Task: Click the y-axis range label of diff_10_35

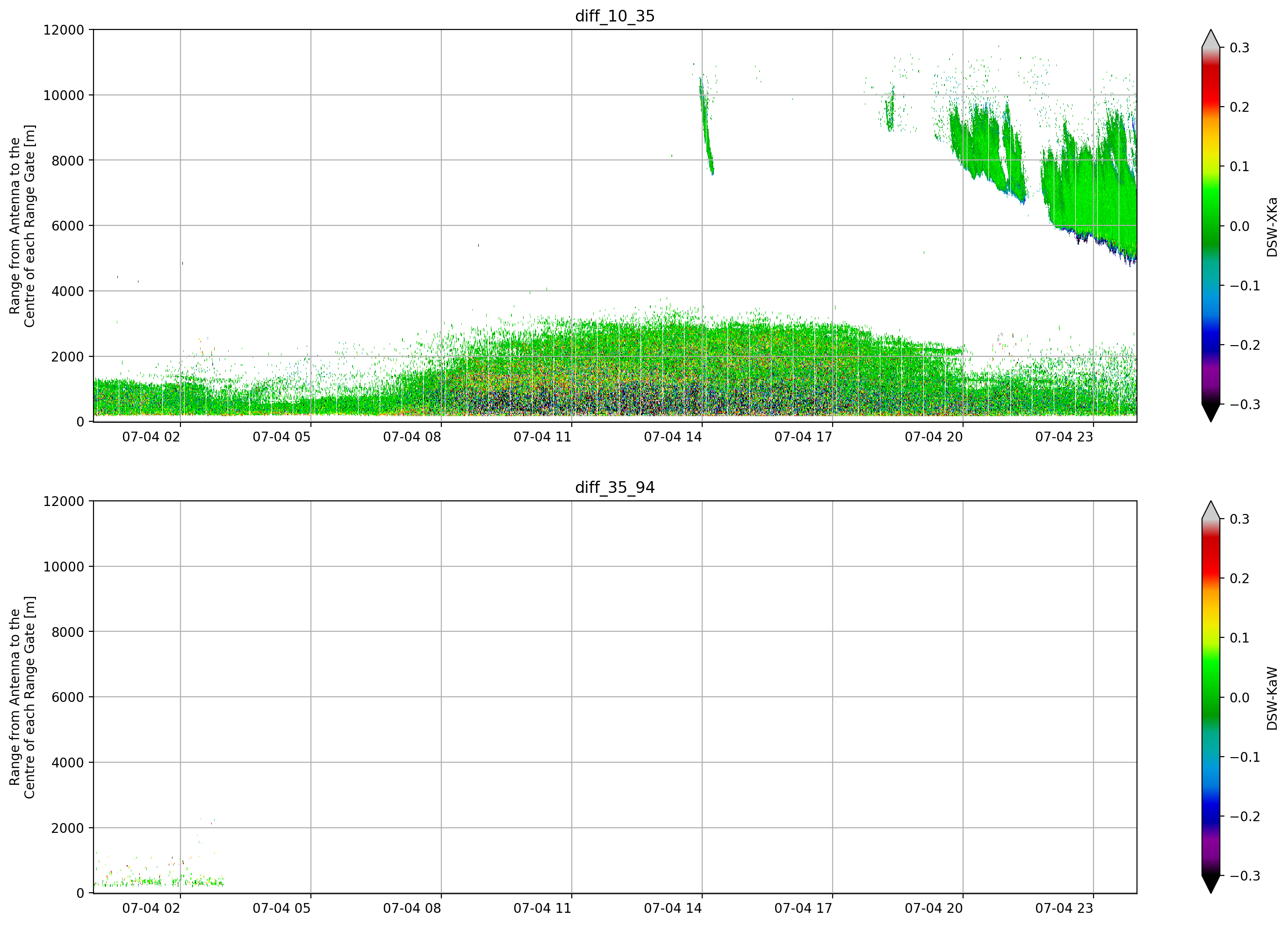Action: point(22,225)
